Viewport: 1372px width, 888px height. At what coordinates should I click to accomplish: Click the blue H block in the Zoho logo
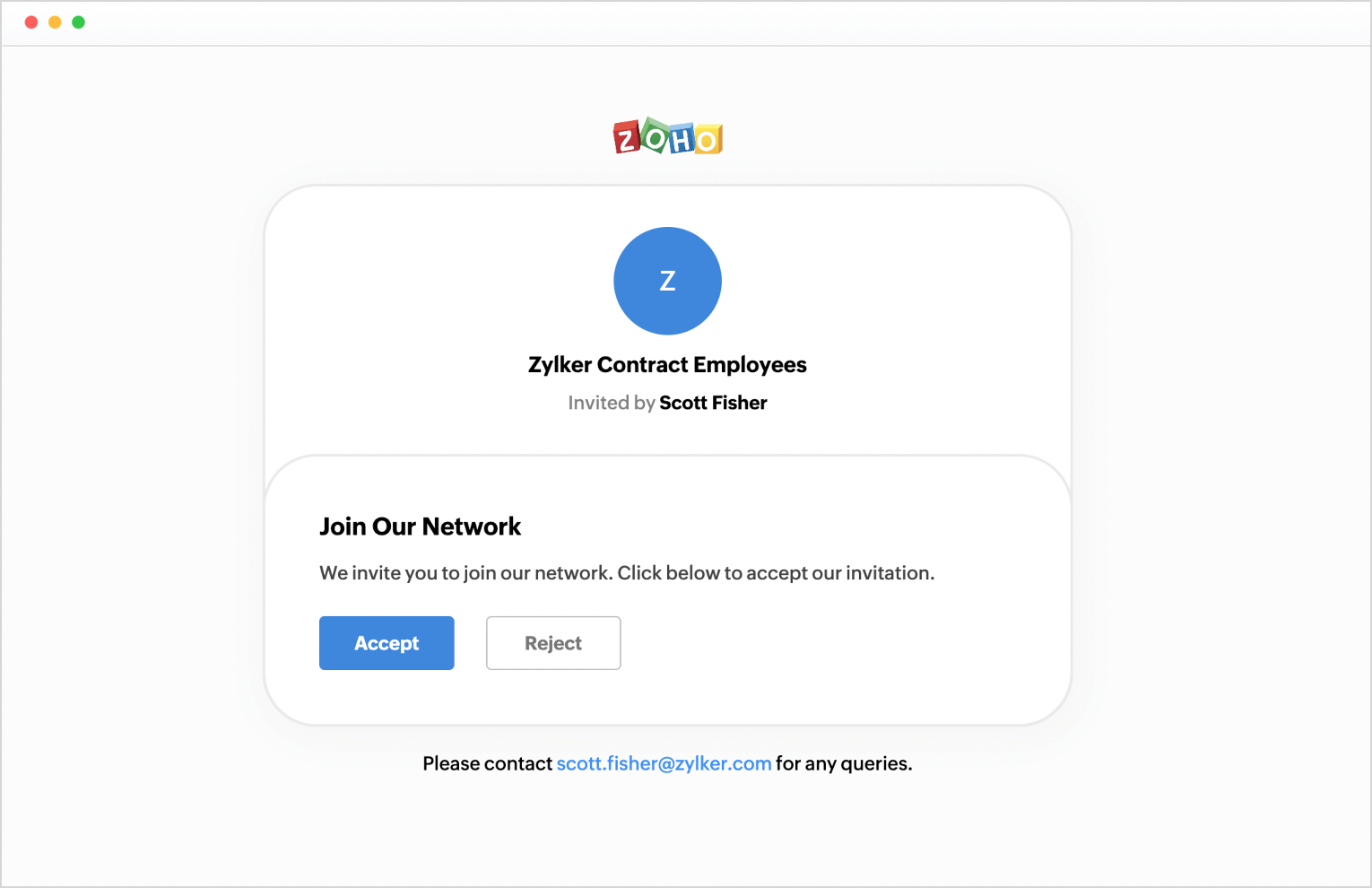point(682,140)
